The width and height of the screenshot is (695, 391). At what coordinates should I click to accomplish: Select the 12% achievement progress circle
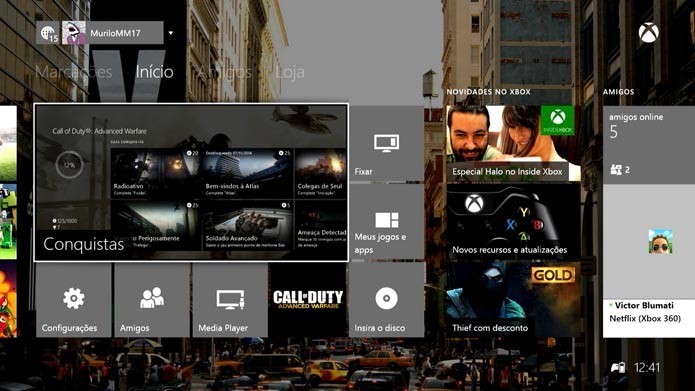point(69,165)
